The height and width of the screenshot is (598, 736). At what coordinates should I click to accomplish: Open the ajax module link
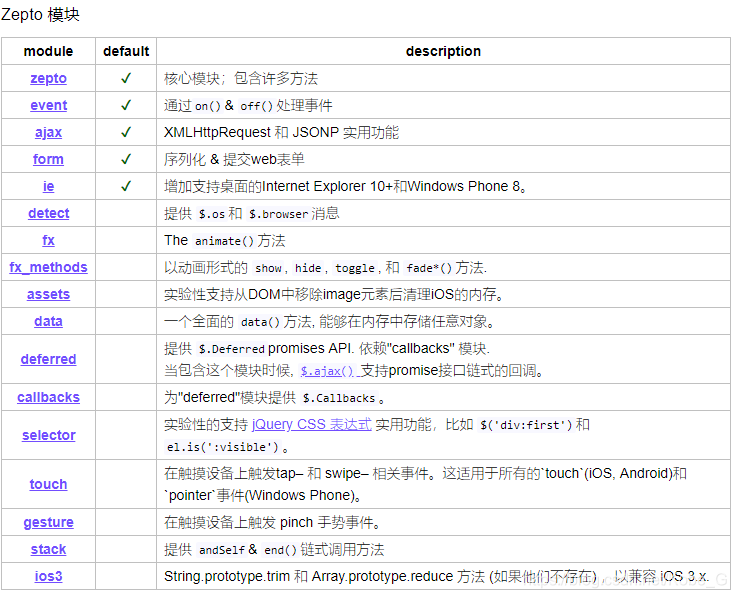point(48,132)
